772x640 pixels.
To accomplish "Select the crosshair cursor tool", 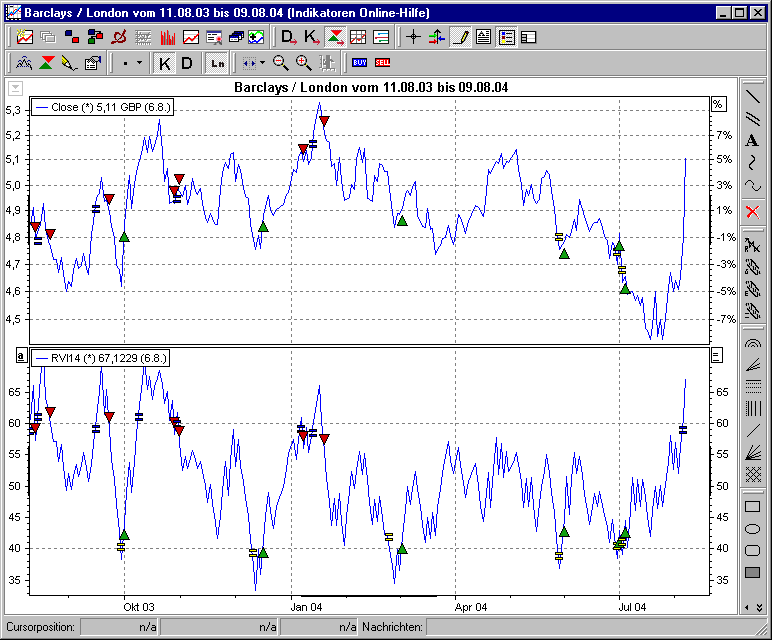I will 414,38.
